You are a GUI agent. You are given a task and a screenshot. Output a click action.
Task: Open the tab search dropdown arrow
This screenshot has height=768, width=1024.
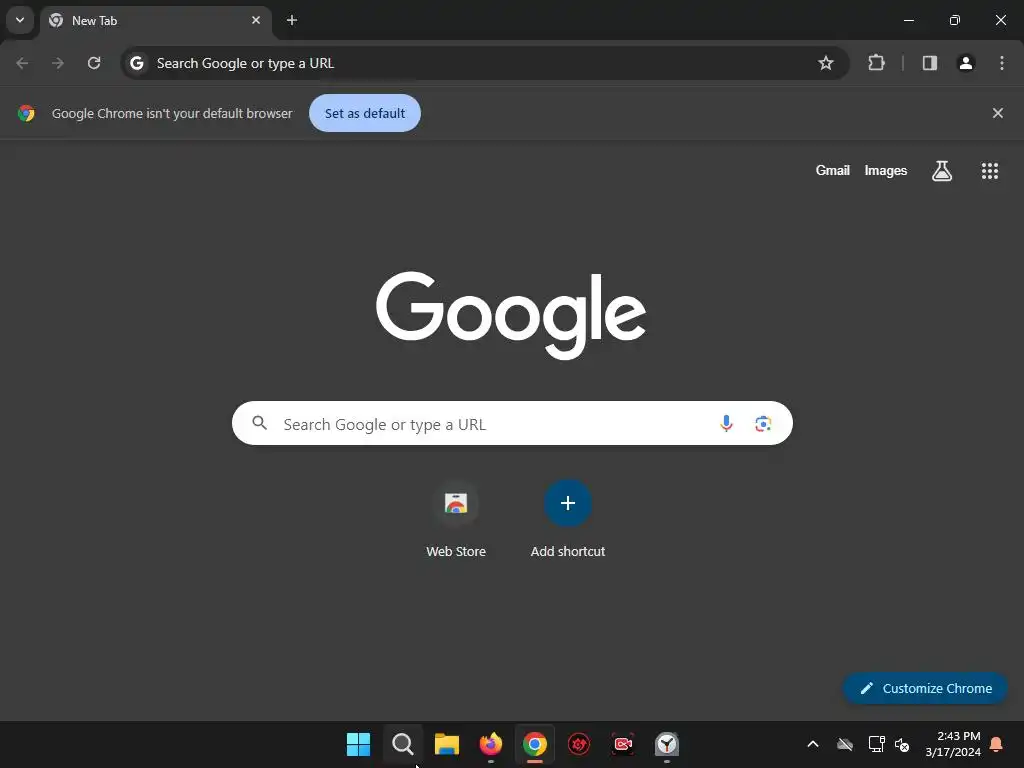[20, 20]
